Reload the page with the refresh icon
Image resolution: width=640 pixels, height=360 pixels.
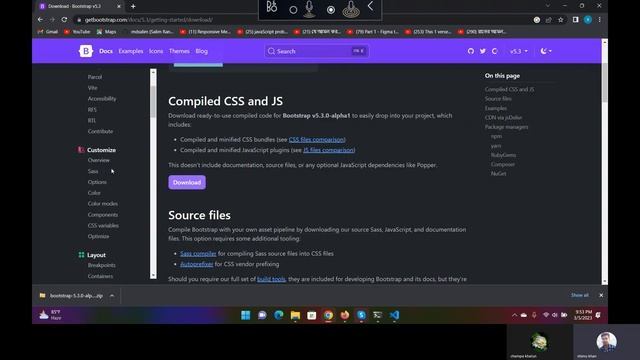coord(64,20)
